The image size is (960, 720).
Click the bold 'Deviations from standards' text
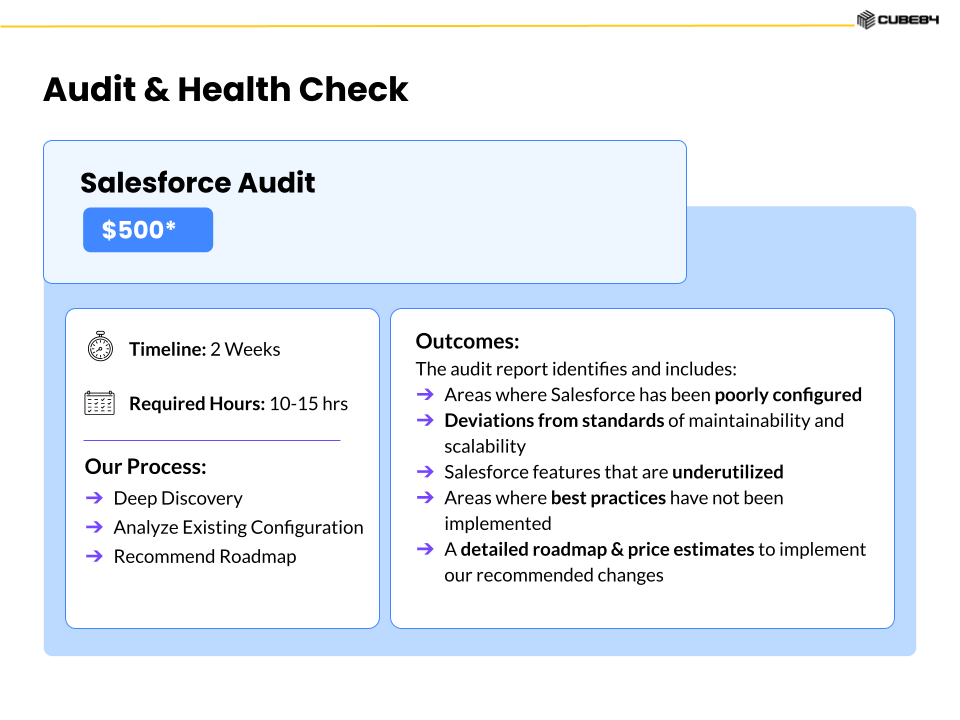(554, 421)
